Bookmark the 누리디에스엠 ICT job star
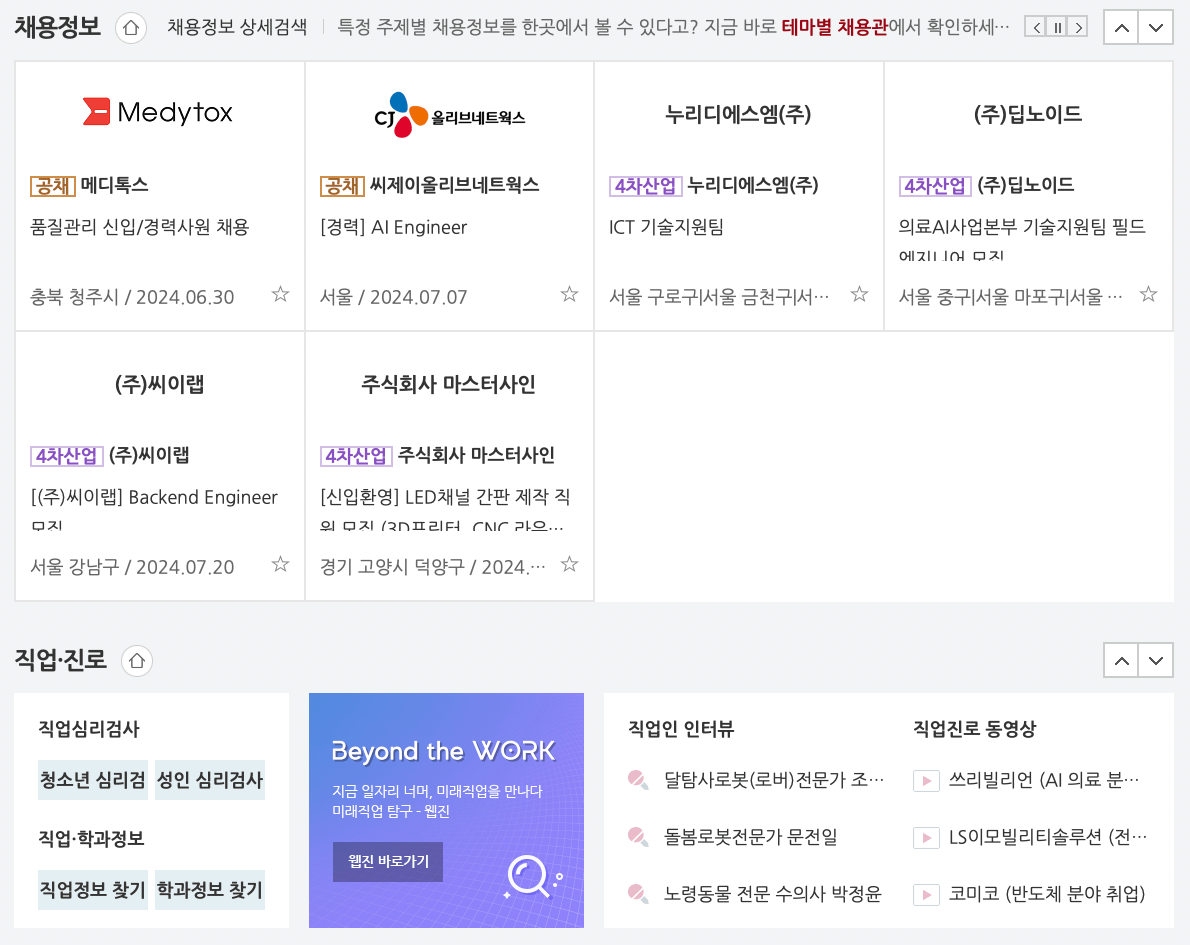Viewport: 1190px width, 945px height. tap(859, 295)
